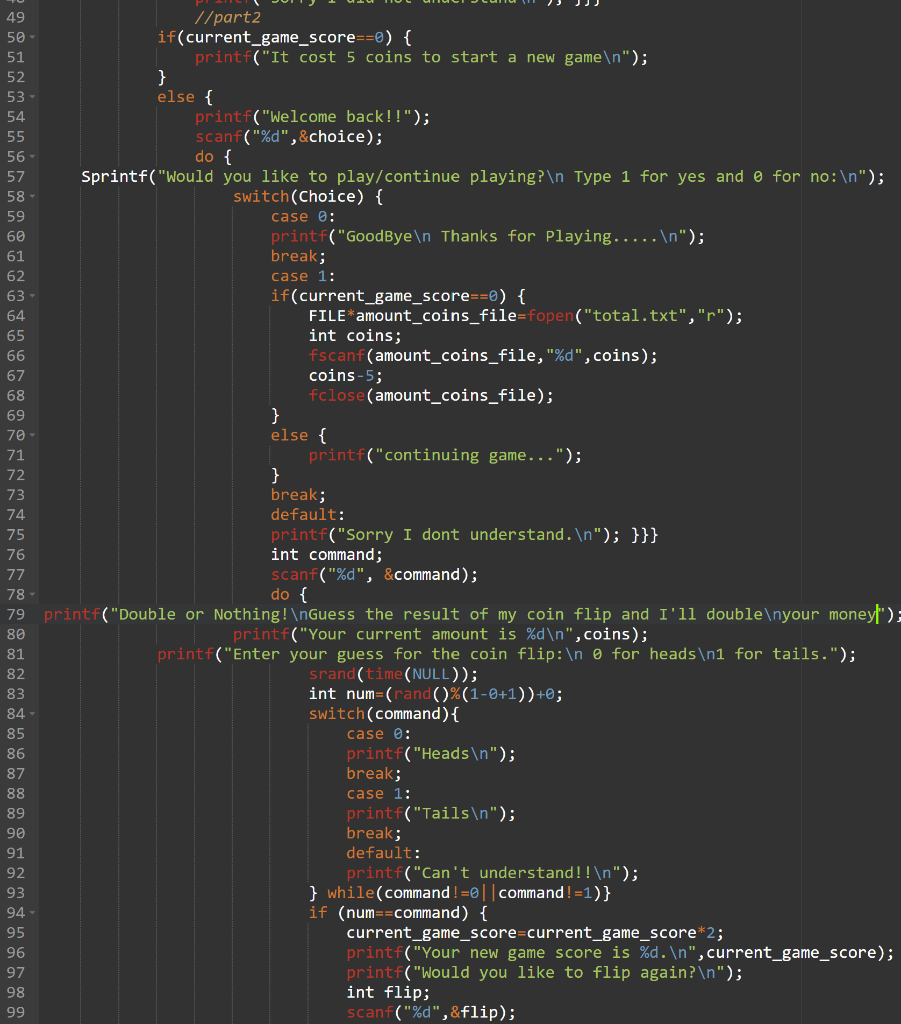Image resolution: width=901 pixels, height=1024 pixels.
Task: Collapse the else block at line 70
Action: pyautogui.click(x=33, y=435)
